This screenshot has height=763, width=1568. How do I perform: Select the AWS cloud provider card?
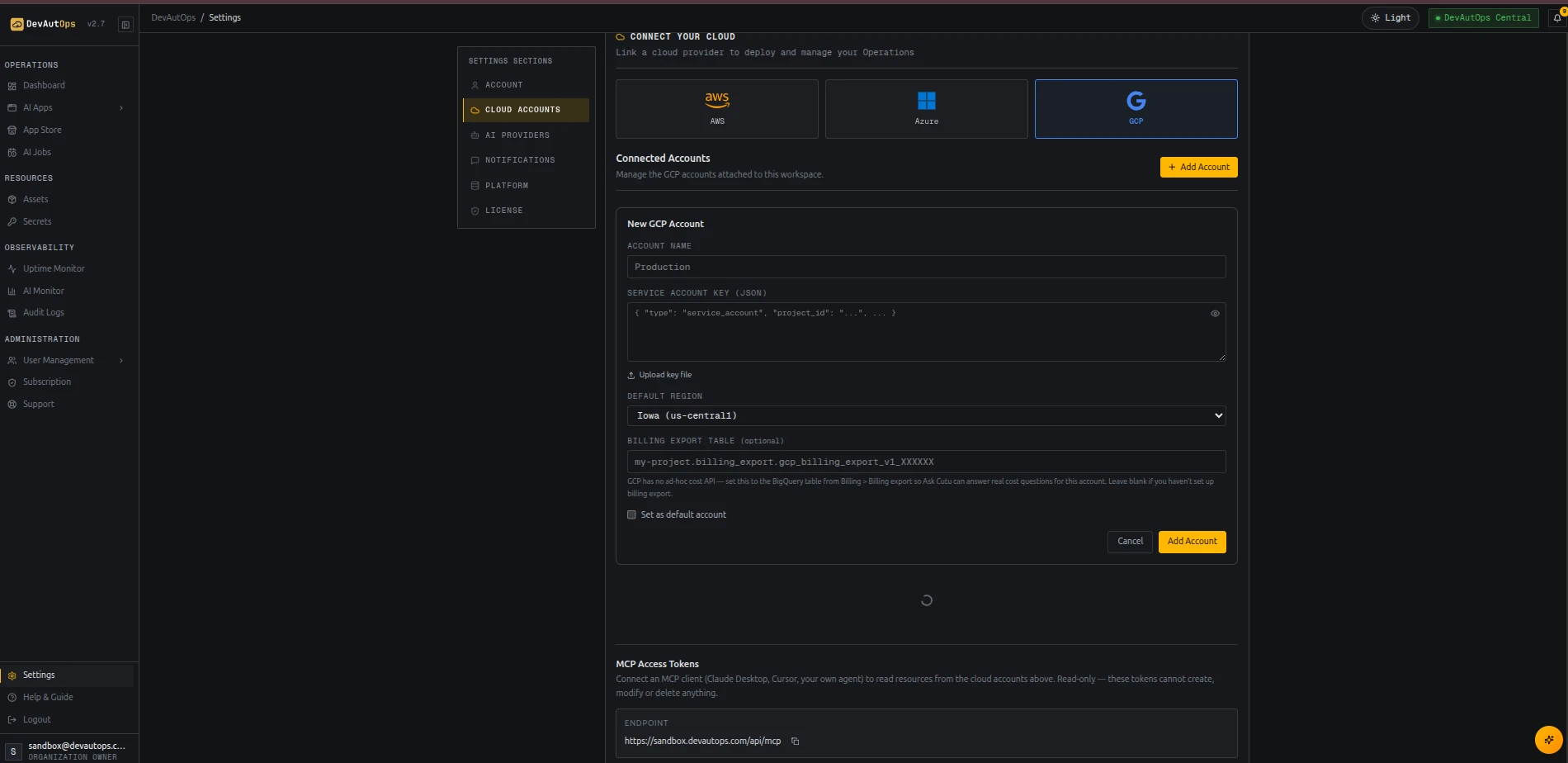(x=717, y=109)
